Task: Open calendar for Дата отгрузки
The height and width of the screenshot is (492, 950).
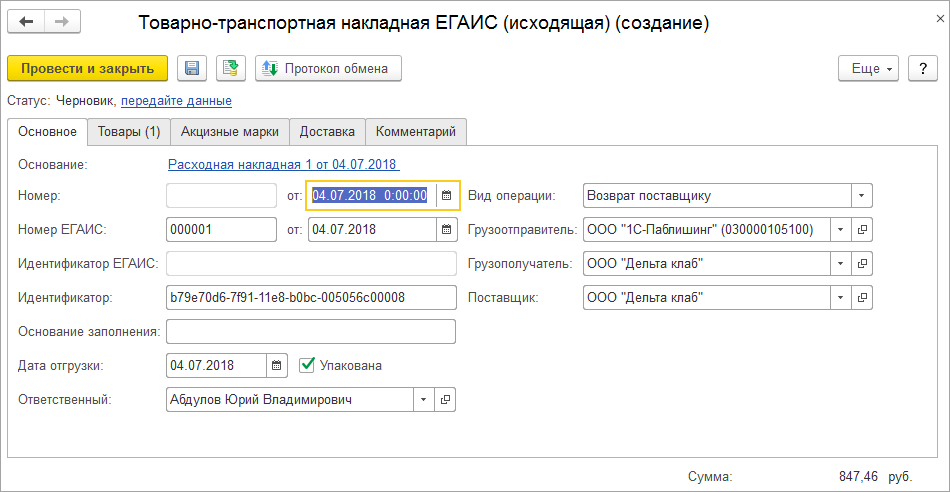Action: [x=277, y=365]
